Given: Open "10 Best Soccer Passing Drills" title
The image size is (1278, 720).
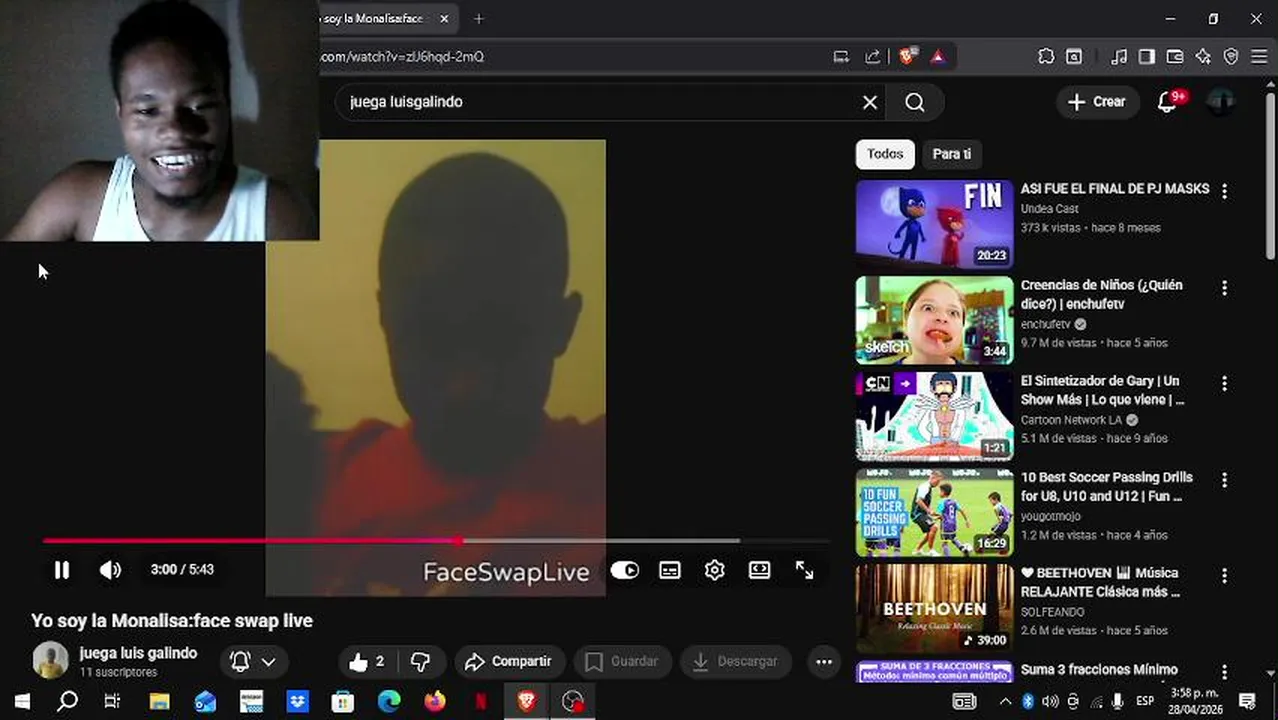Looking at the screenshot, I should (1107, 487).
